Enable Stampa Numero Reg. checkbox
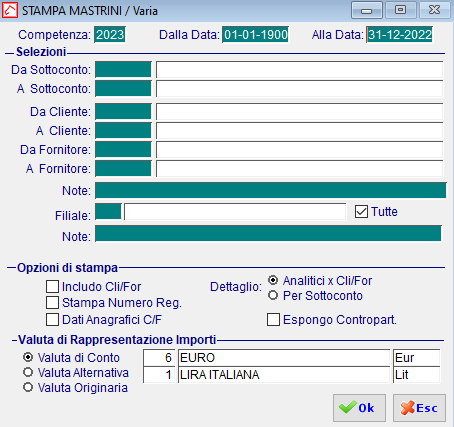Image resolution: width=454 pixels, height=427 pixels. point(52,303)
